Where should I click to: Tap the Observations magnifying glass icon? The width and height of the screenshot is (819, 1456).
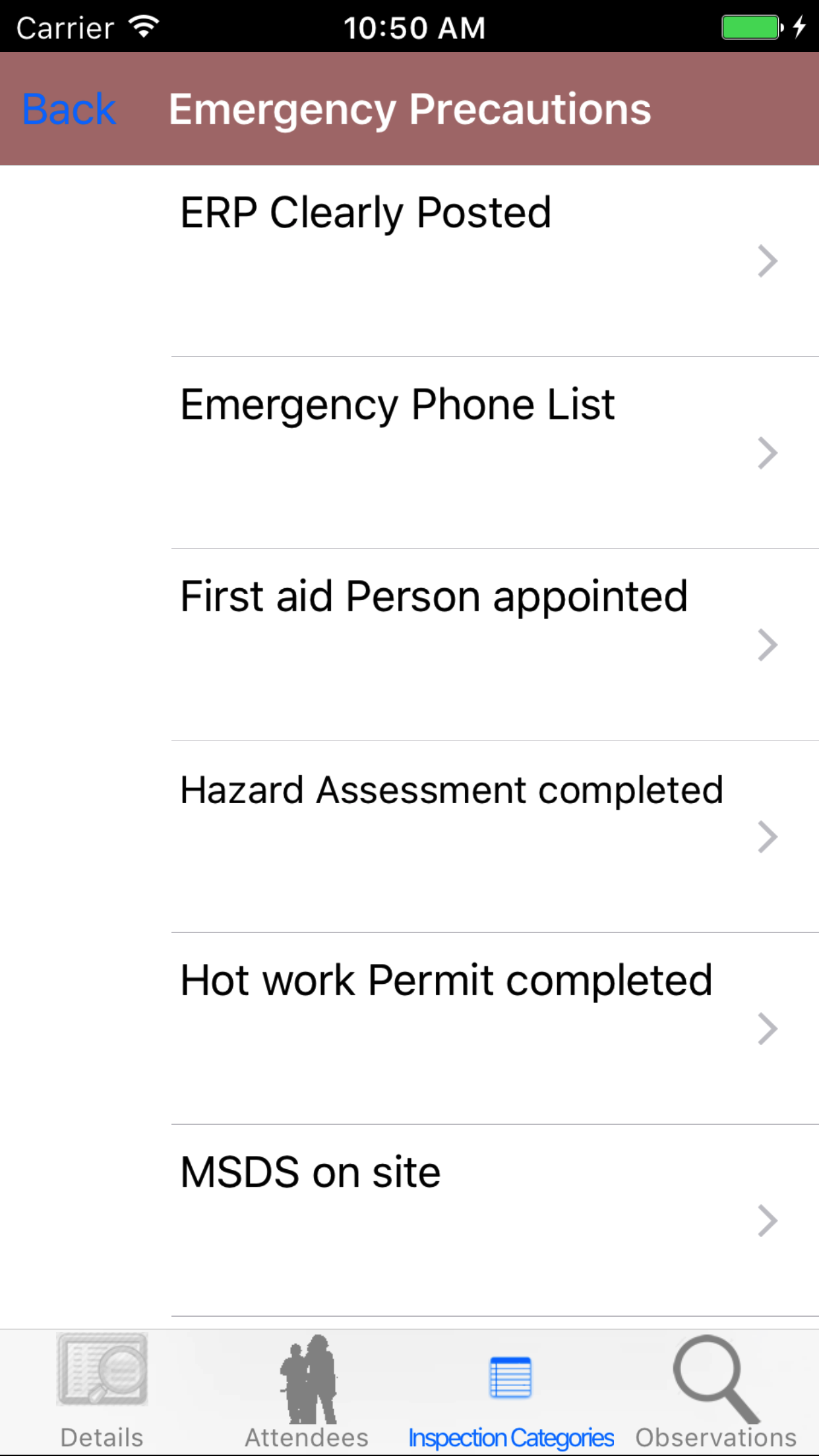coord(716,1378)
